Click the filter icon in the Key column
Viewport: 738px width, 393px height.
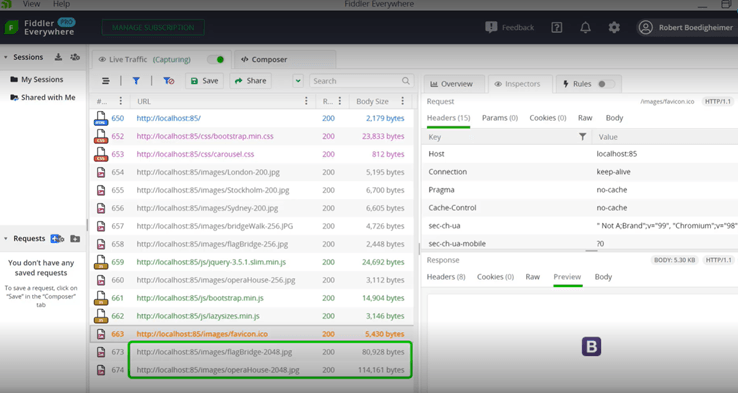click(582, 136)
